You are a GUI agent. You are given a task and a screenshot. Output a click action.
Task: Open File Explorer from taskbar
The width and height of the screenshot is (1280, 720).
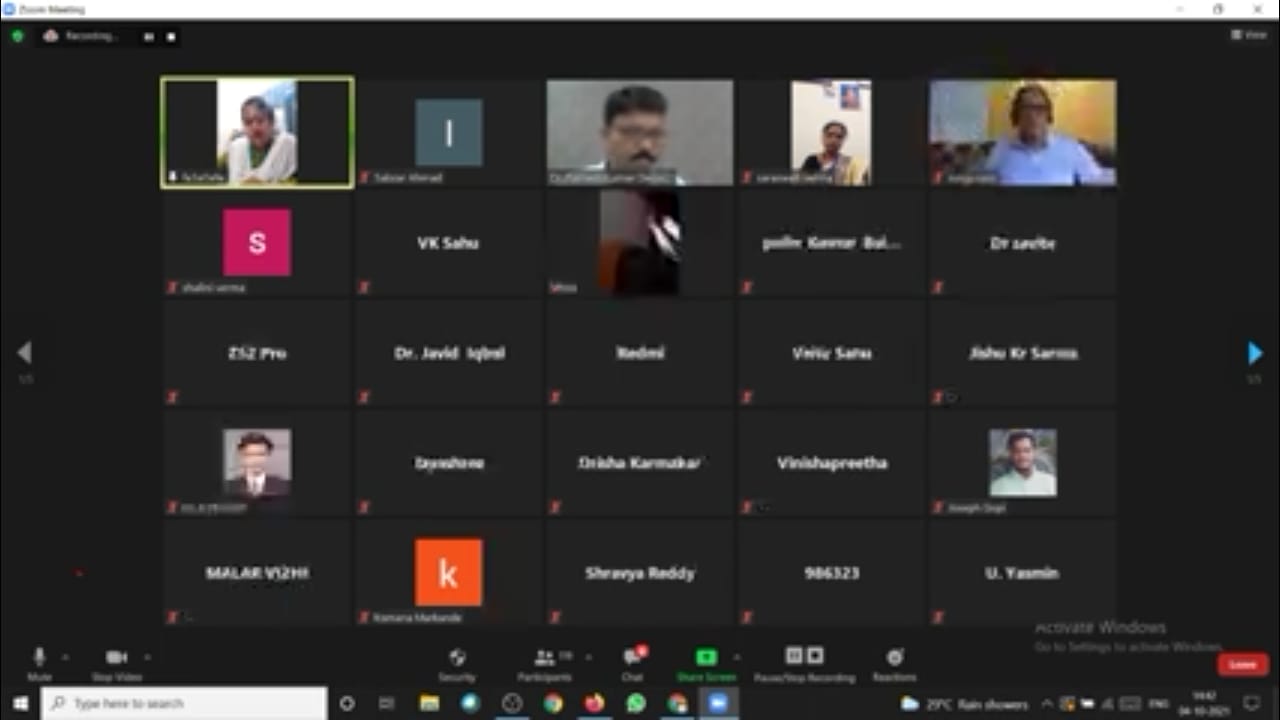[x=429, y=703]
